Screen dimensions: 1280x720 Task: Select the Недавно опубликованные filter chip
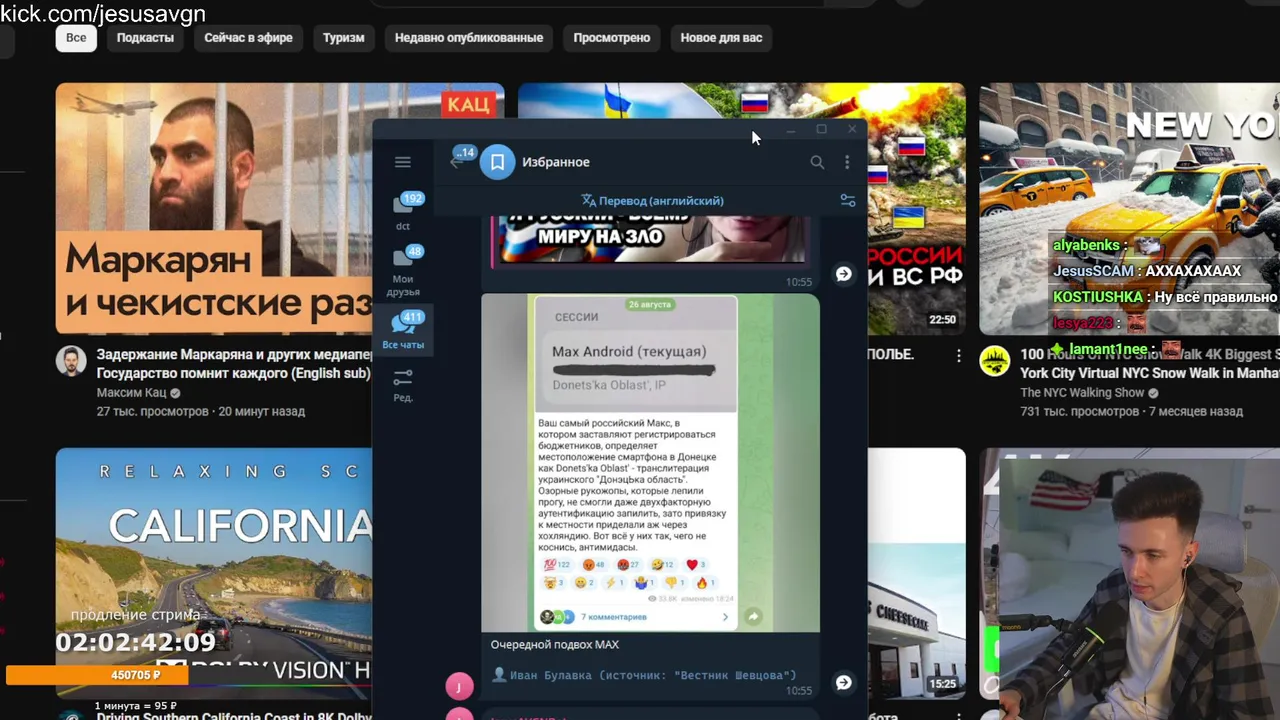click(469, 38)
